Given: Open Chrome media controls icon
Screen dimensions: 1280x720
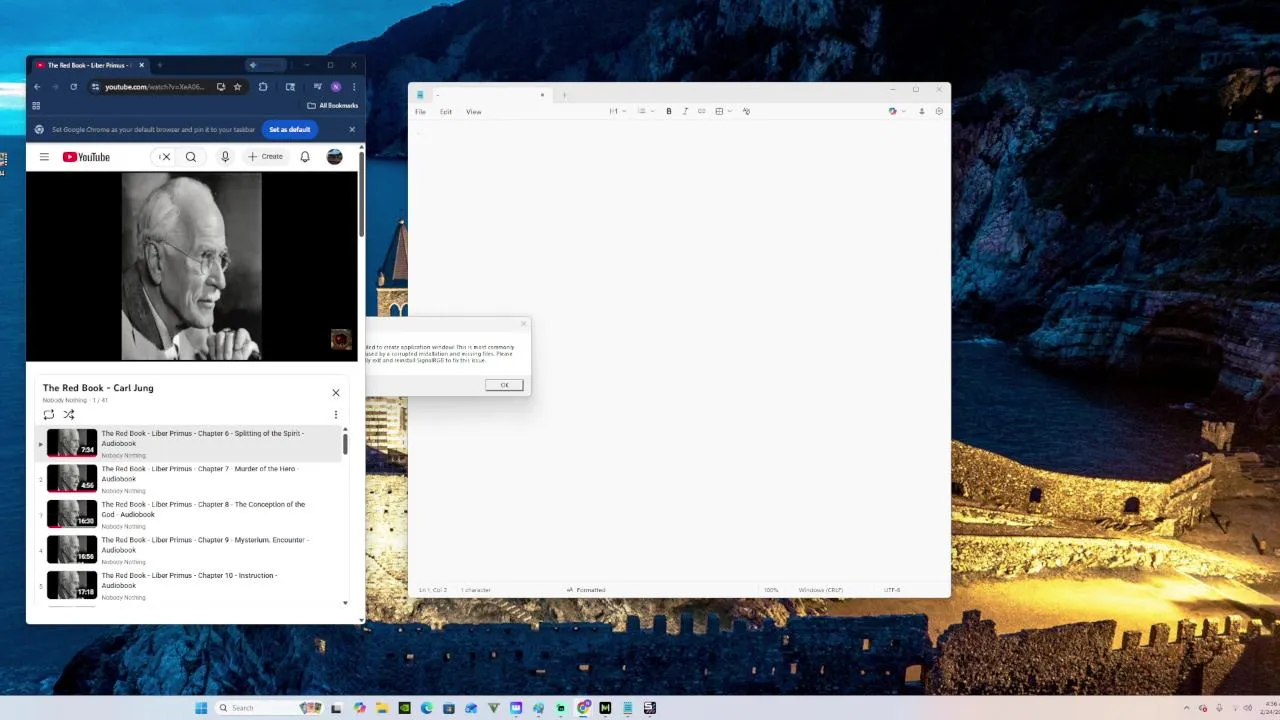Looking at the screenshot, I should coord(317,87).
